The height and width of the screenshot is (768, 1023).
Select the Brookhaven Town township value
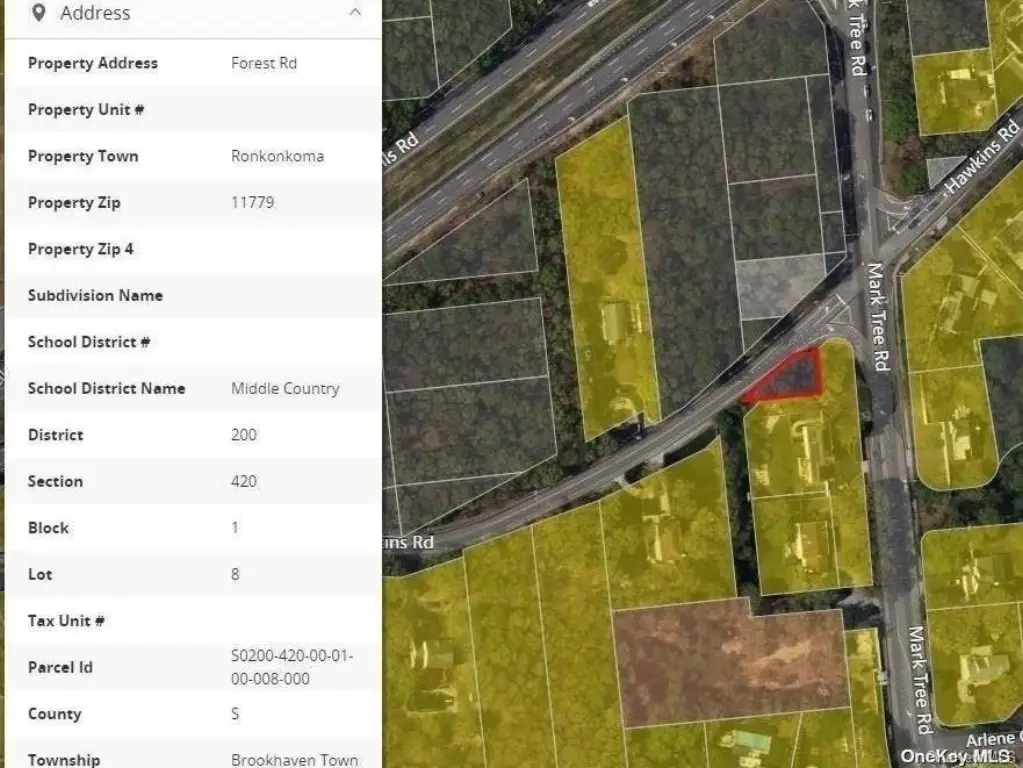coord(294,760)
